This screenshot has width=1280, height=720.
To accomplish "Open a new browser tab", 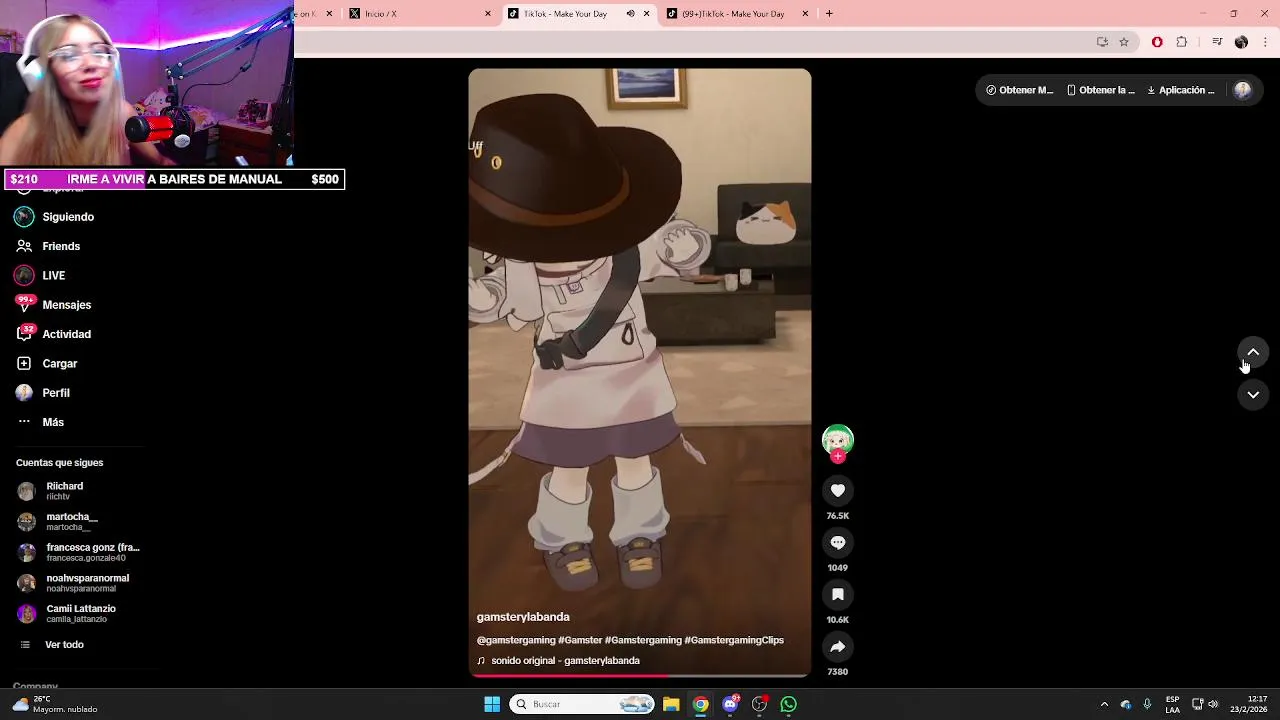I will (x=829, y=14).
